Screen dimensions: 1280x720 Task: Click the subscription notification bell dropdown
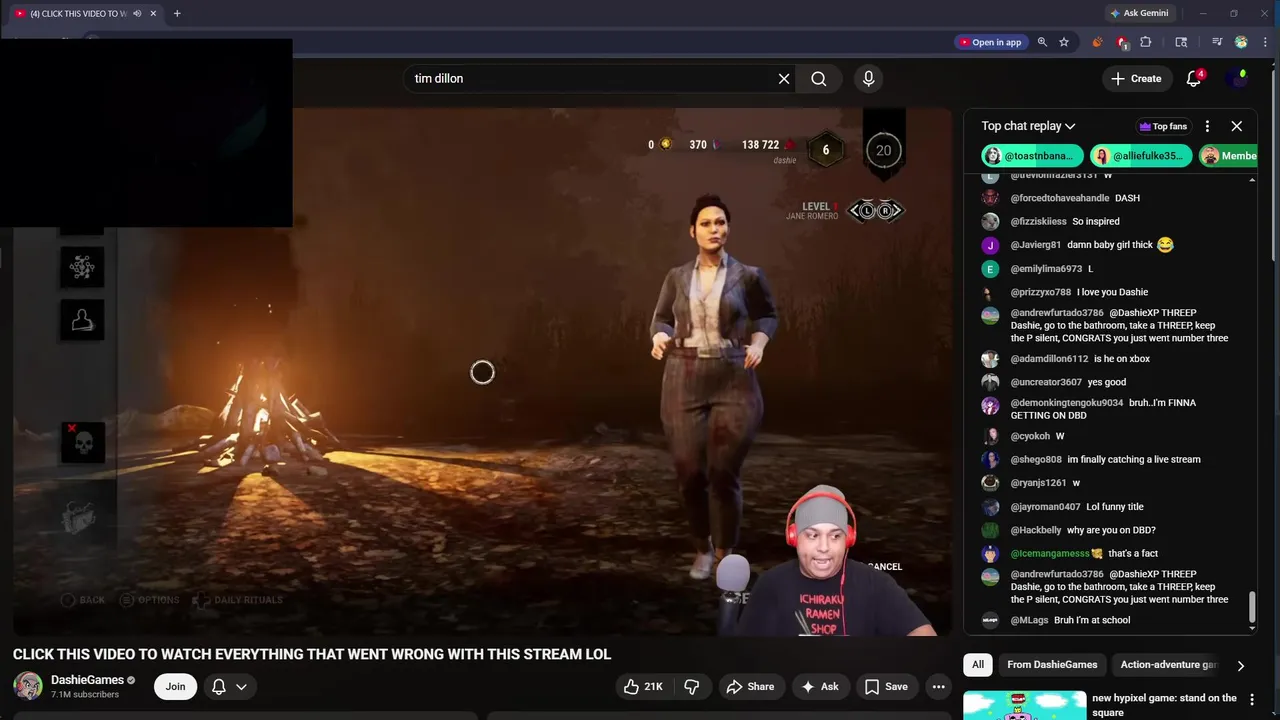pos(229,686)
